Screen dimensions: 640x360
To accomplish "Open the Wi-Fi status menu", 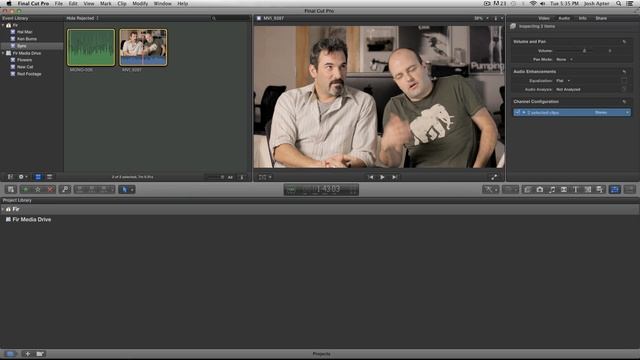I will click(533, 3).
